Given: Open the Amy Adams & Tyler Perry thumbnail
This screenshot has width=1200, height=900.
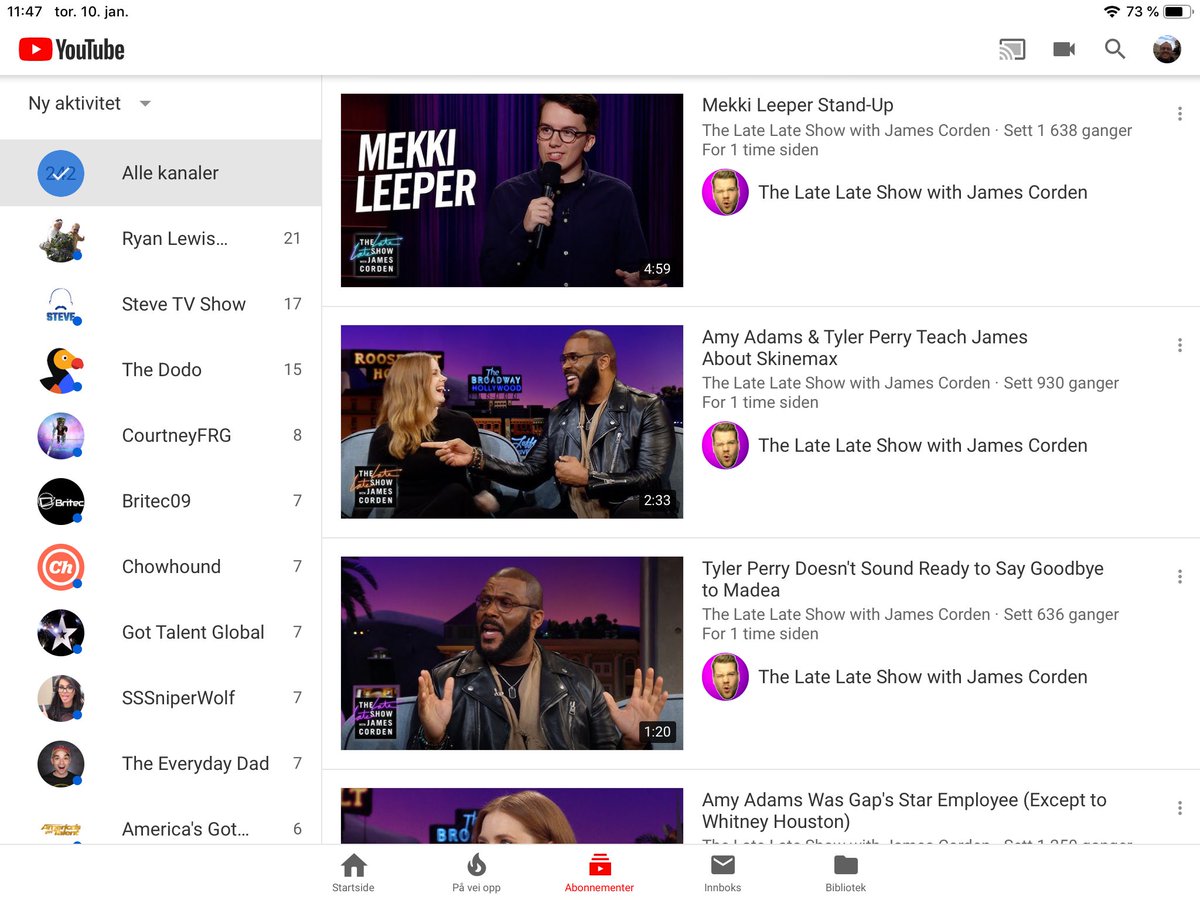Looking at the screenshot, I should tap(512, 422).
